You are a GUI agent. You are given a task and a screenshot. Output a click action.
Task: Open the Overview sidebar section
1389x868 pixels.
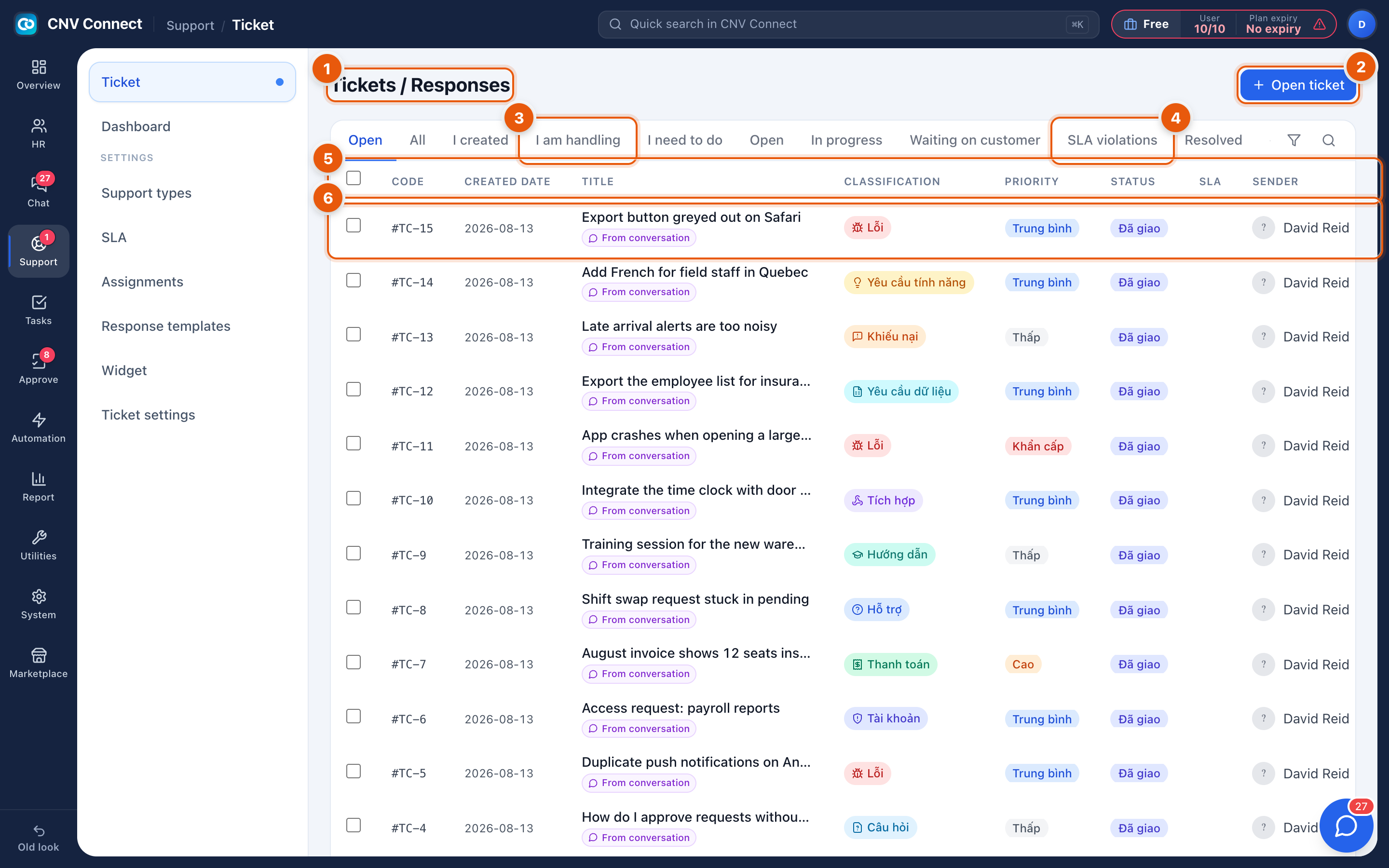pos(39,75)
